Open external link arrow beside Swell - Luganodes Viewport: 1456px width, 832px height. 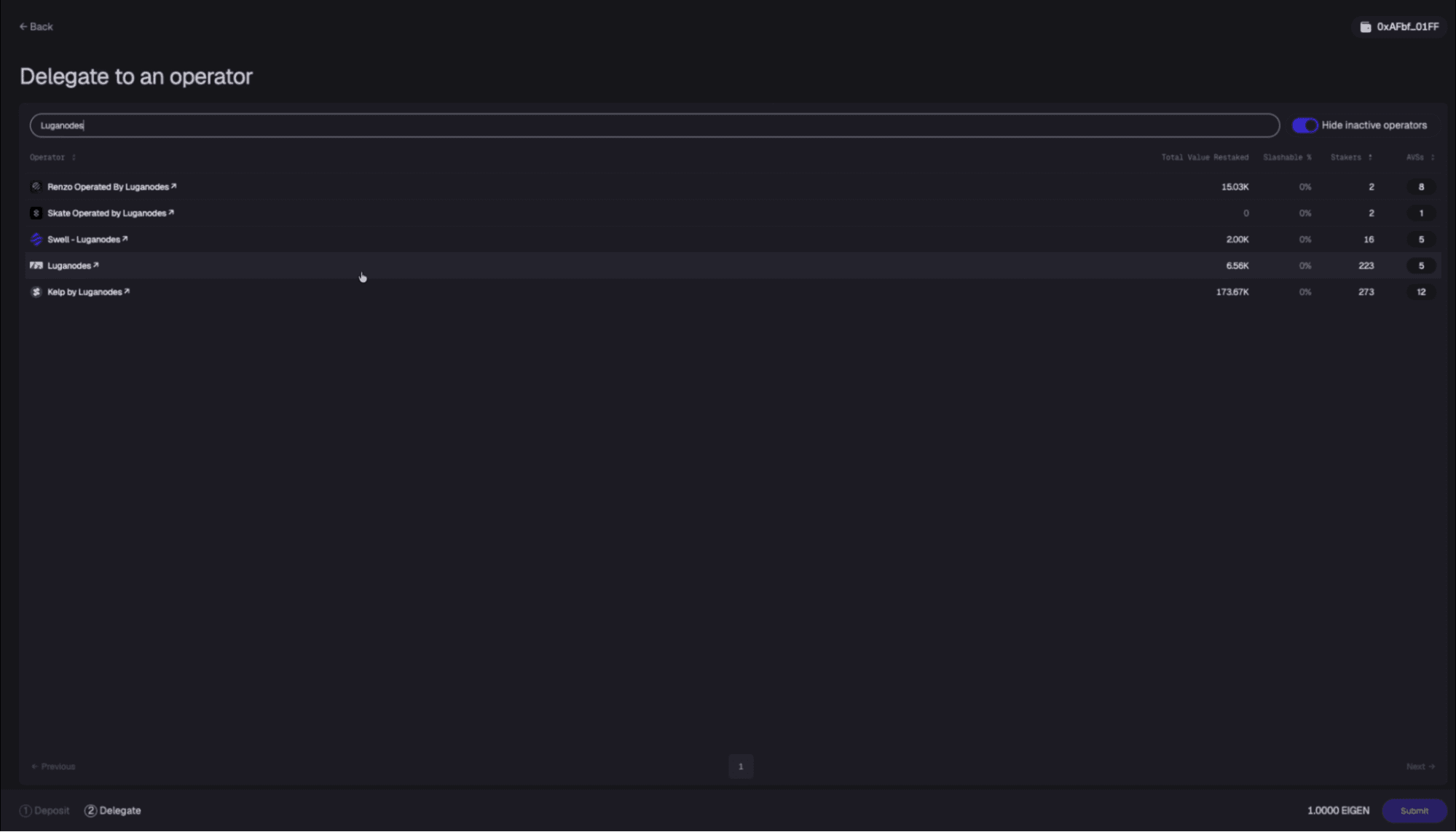coord(125,239)
